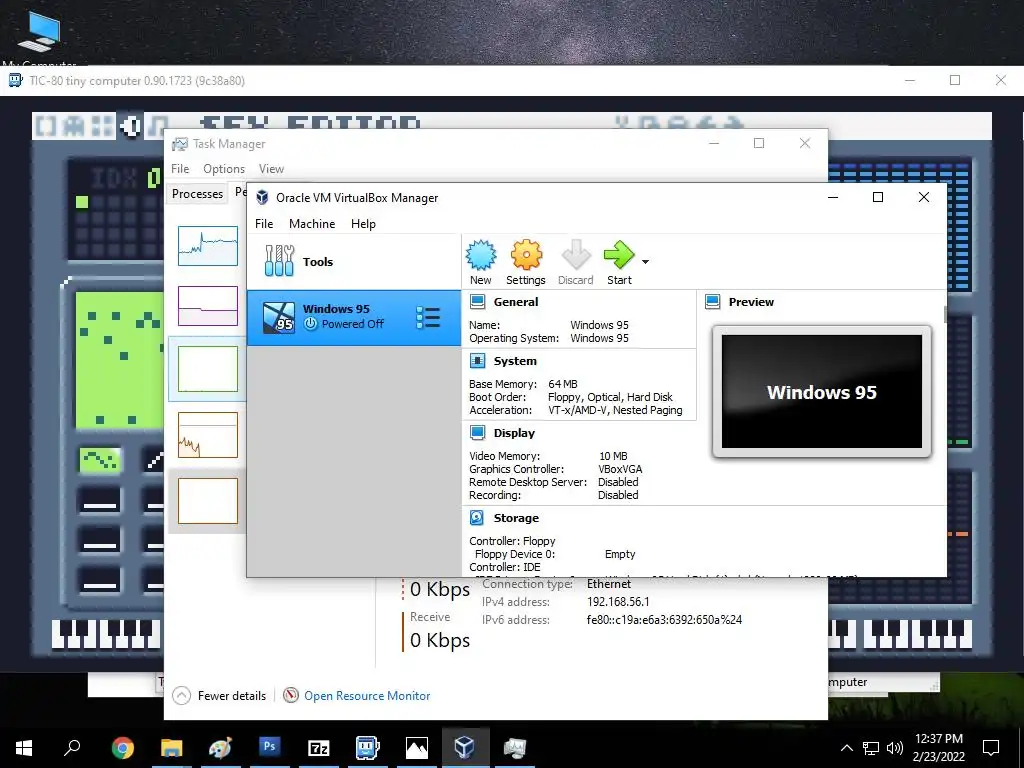Open the notification center icon
Viewport: 1024px width, 768px height.
click(x=991, y=748)
